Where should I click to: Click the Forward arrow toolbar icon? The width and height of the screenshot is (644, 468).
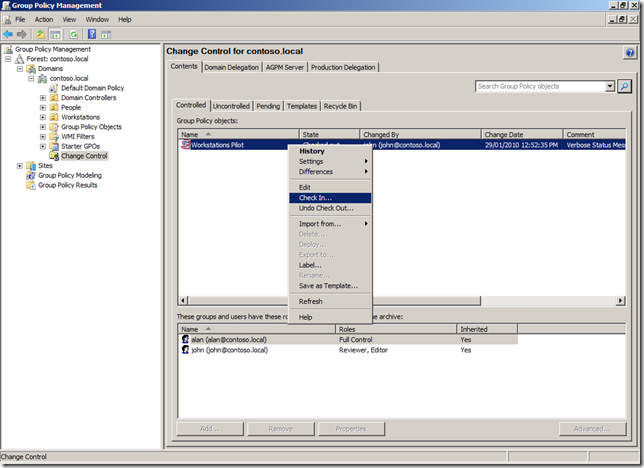tap(22, 34)
